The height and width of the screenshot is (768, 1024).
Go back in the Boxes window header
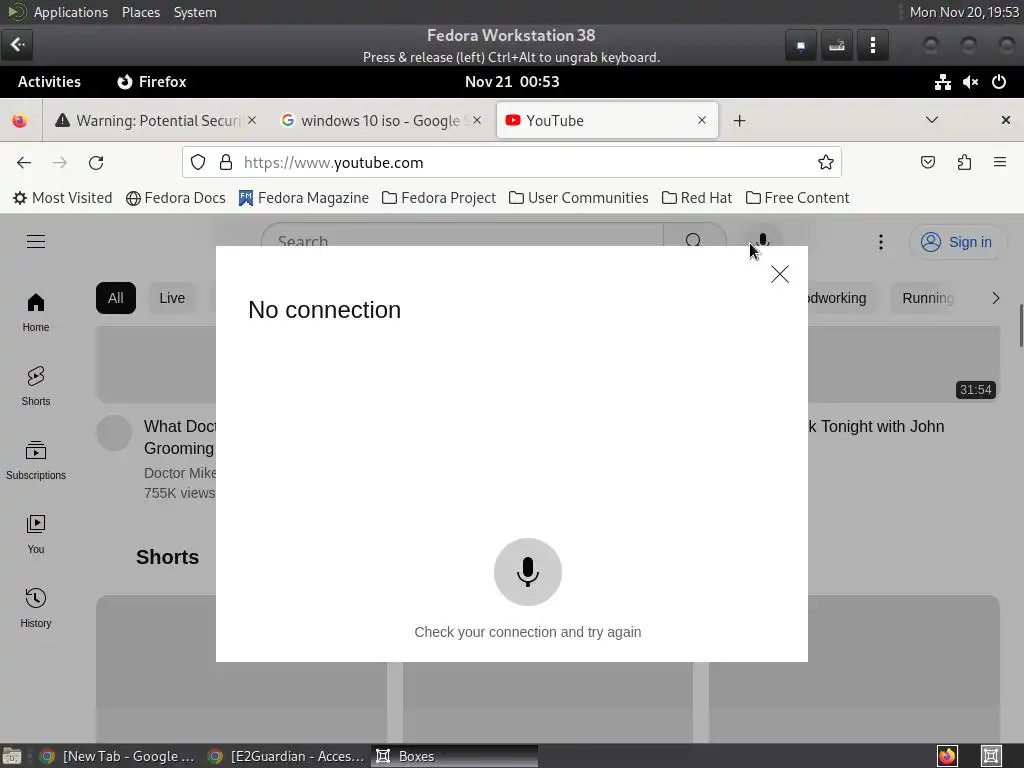(x=17, y=45)
